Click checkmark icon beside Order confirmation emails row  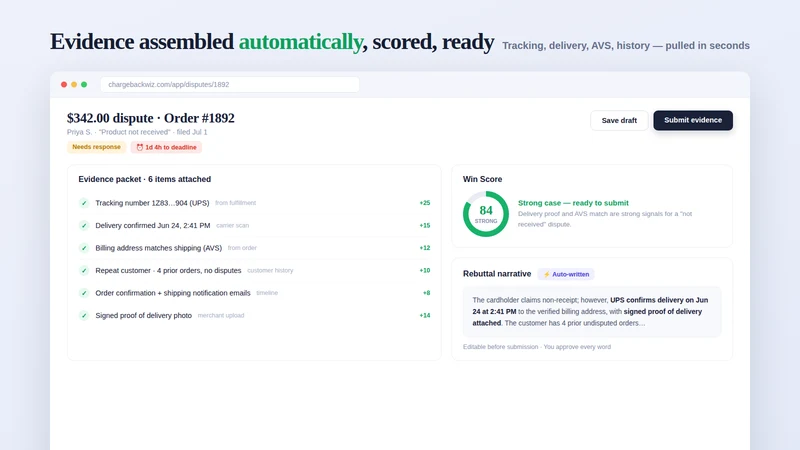pyautogui.click(x=84, y=293)
